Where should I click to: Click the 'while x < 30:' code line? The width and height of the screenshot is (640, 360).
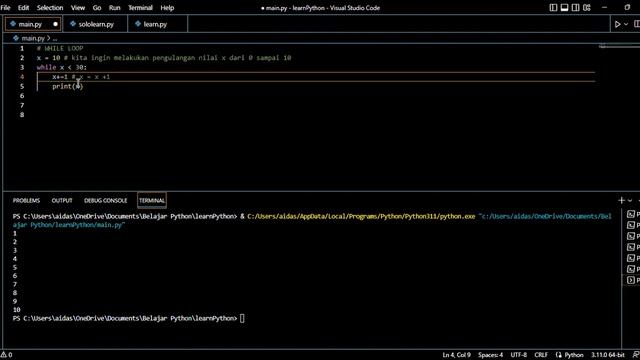tap(62, 67)
